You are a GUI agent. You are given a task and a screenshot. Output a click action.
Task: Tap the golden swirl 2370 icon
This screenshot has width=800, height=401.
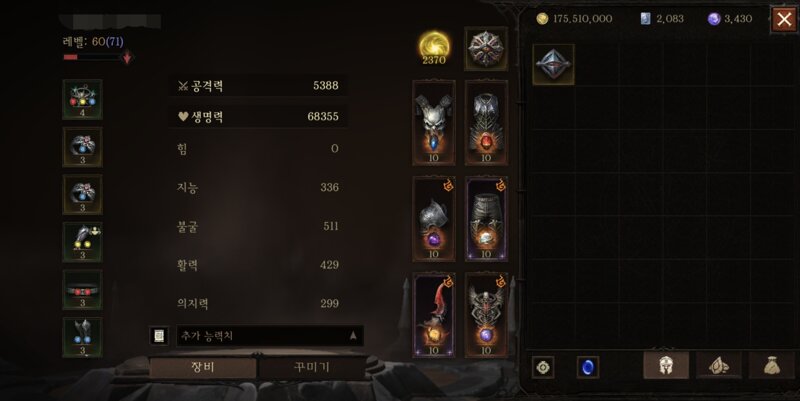(x=434, y=48)
